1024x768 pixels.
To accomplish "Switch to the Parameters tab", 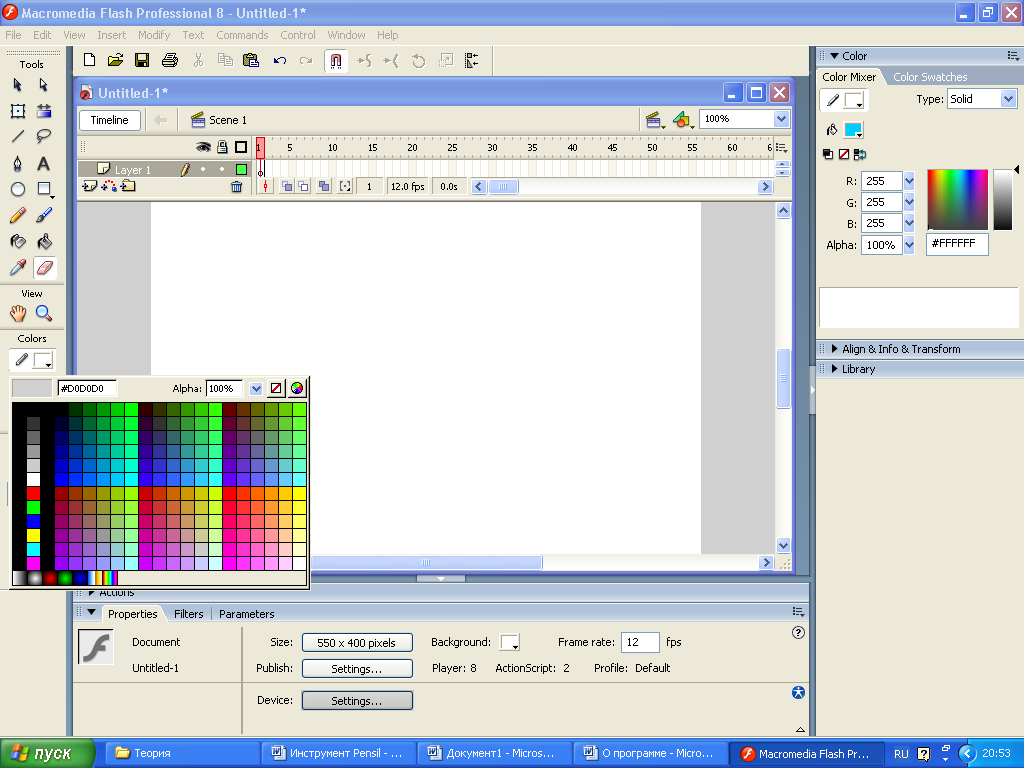I will (247, 615).
